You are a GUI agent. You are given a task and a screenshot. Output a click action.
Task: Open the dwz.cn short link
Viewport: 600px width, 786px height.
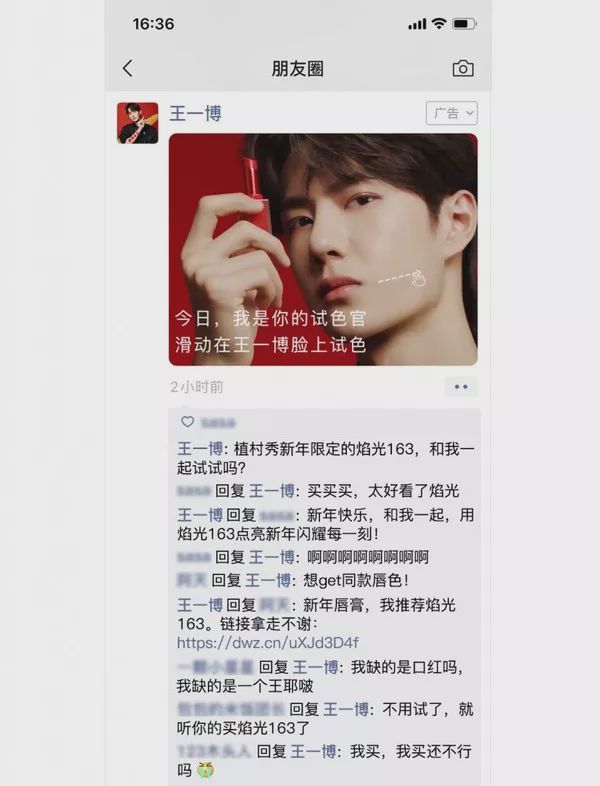pyautogui.click(x=268, y=643)
